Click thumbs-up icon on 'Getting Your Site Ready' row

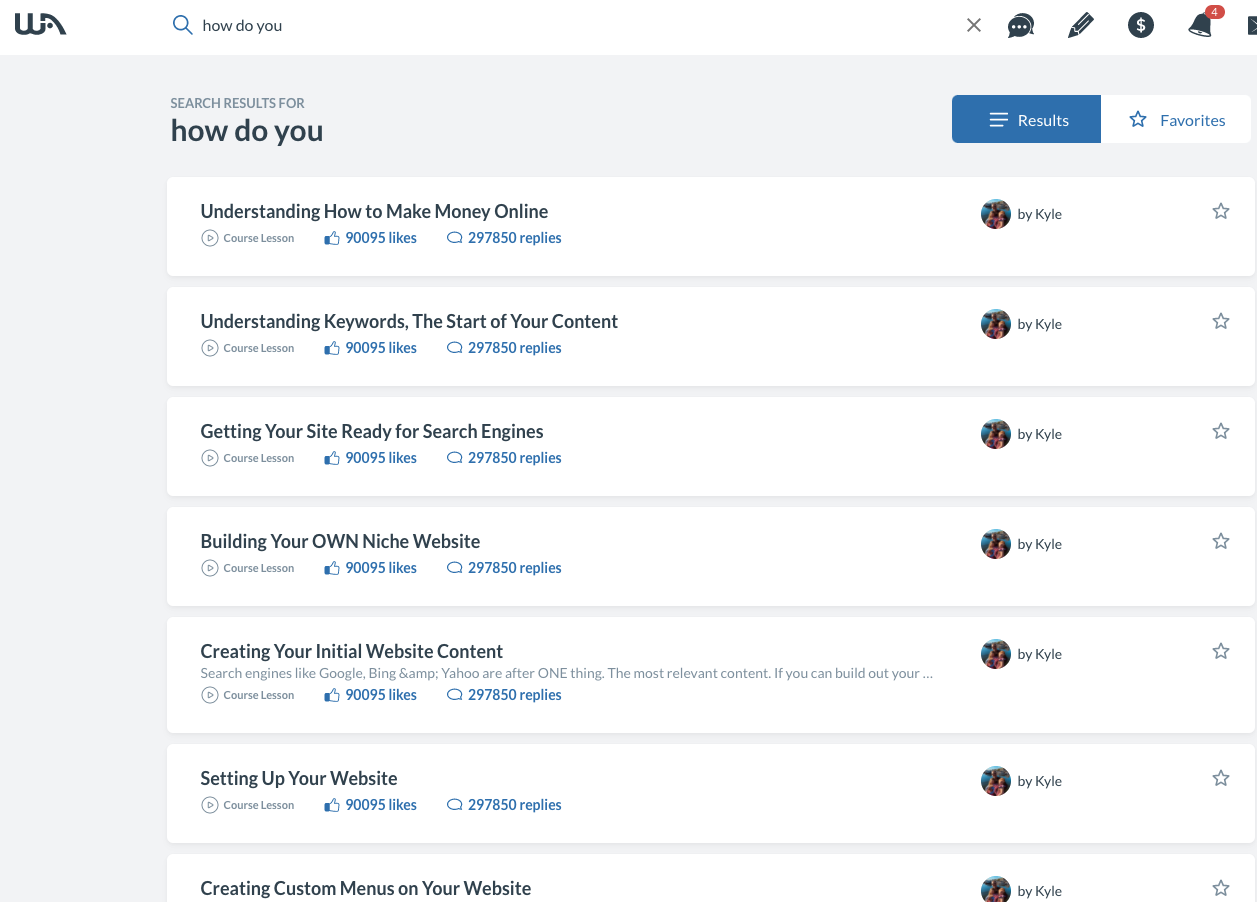[332, 458]
